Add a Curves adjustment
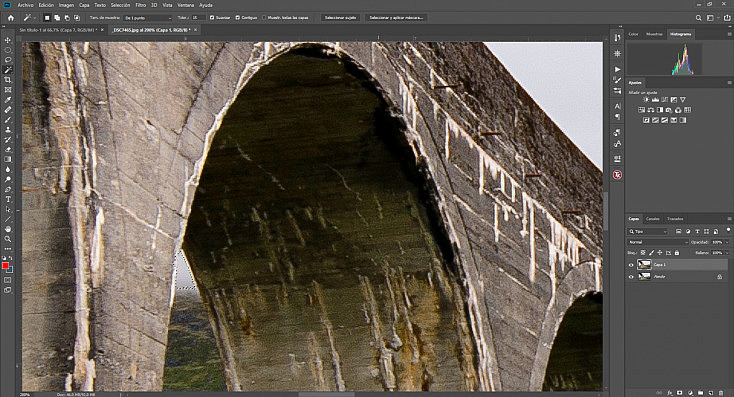 (x=664, y=100)
